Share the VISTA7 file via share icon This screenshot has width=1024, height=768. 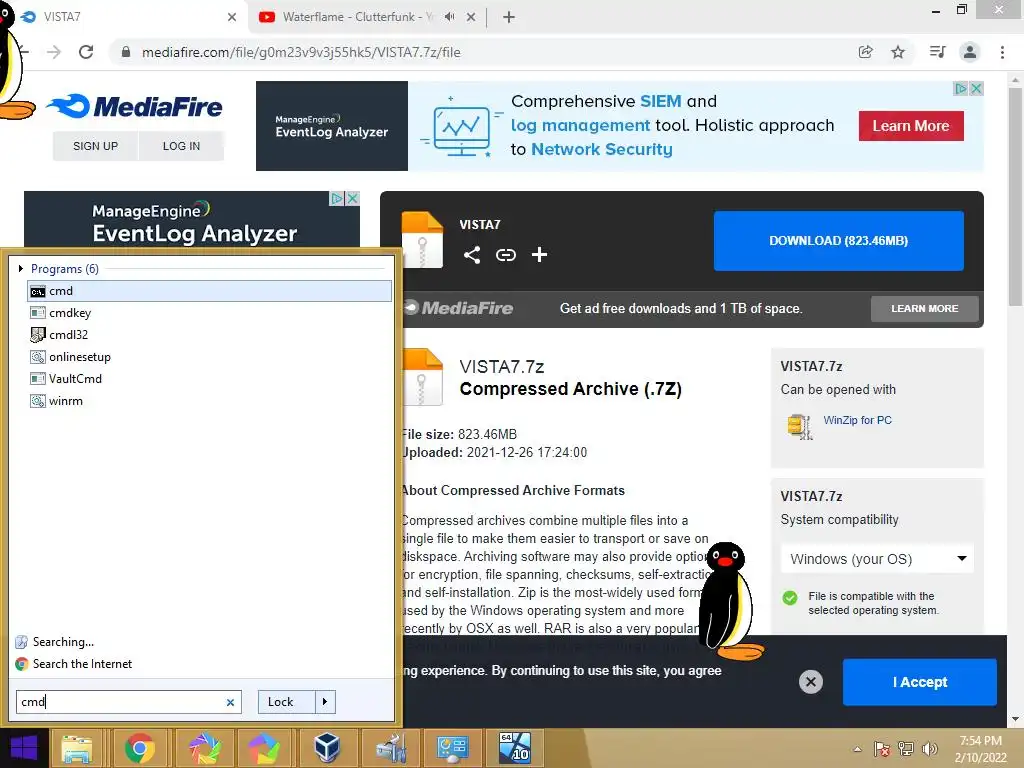[x=472, y=255]
